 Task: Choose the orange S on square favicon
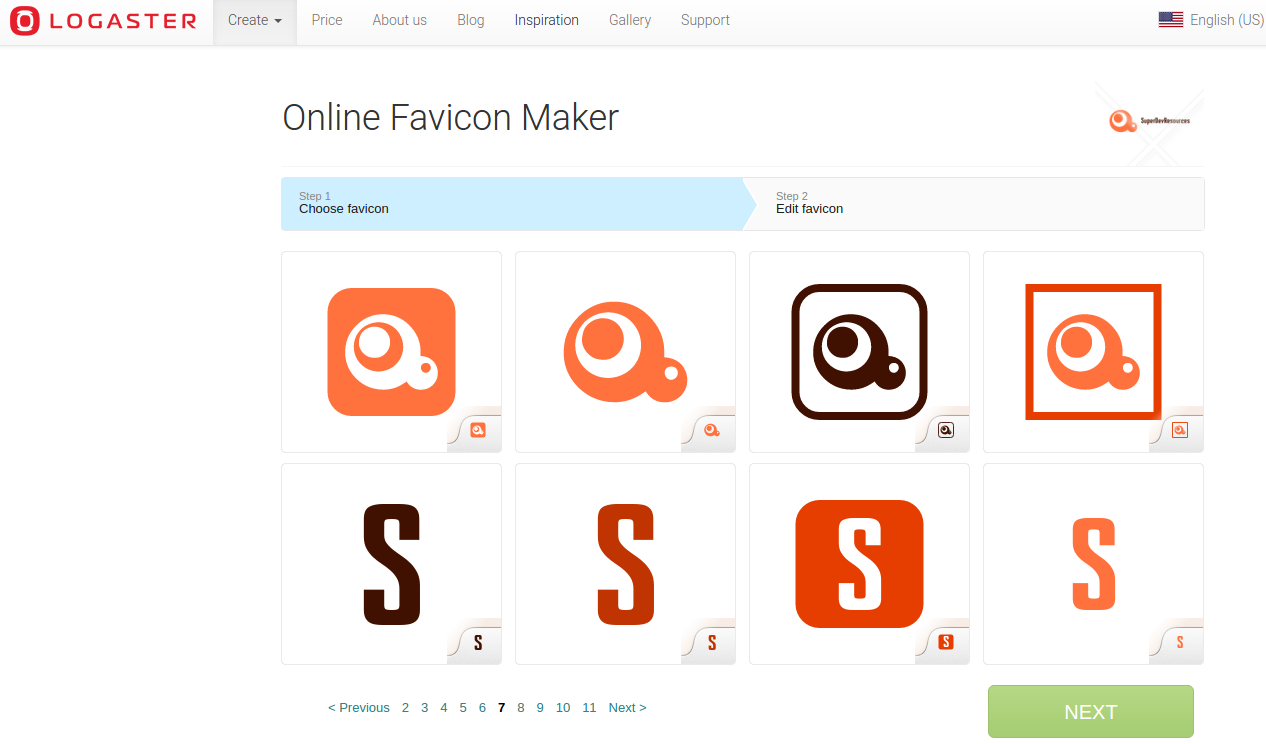(x=859, y=563)
